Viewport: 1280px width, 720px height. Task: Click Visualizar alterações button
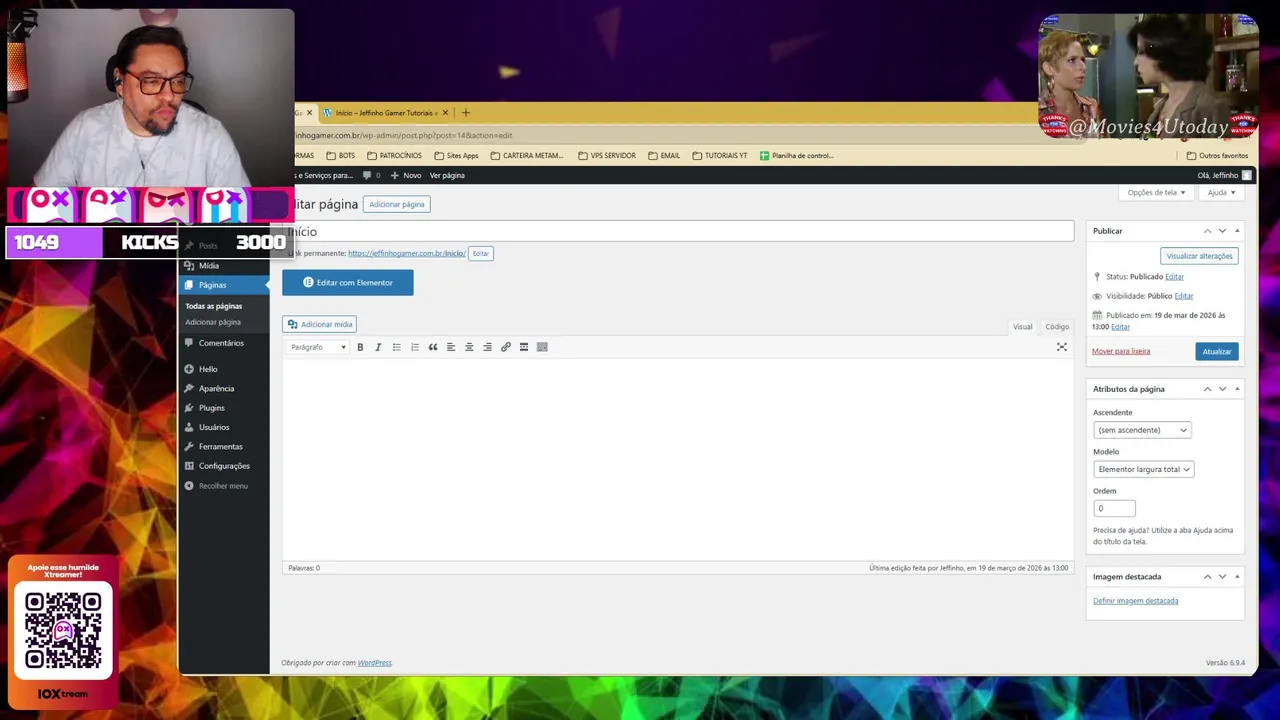pos(1199,256)
